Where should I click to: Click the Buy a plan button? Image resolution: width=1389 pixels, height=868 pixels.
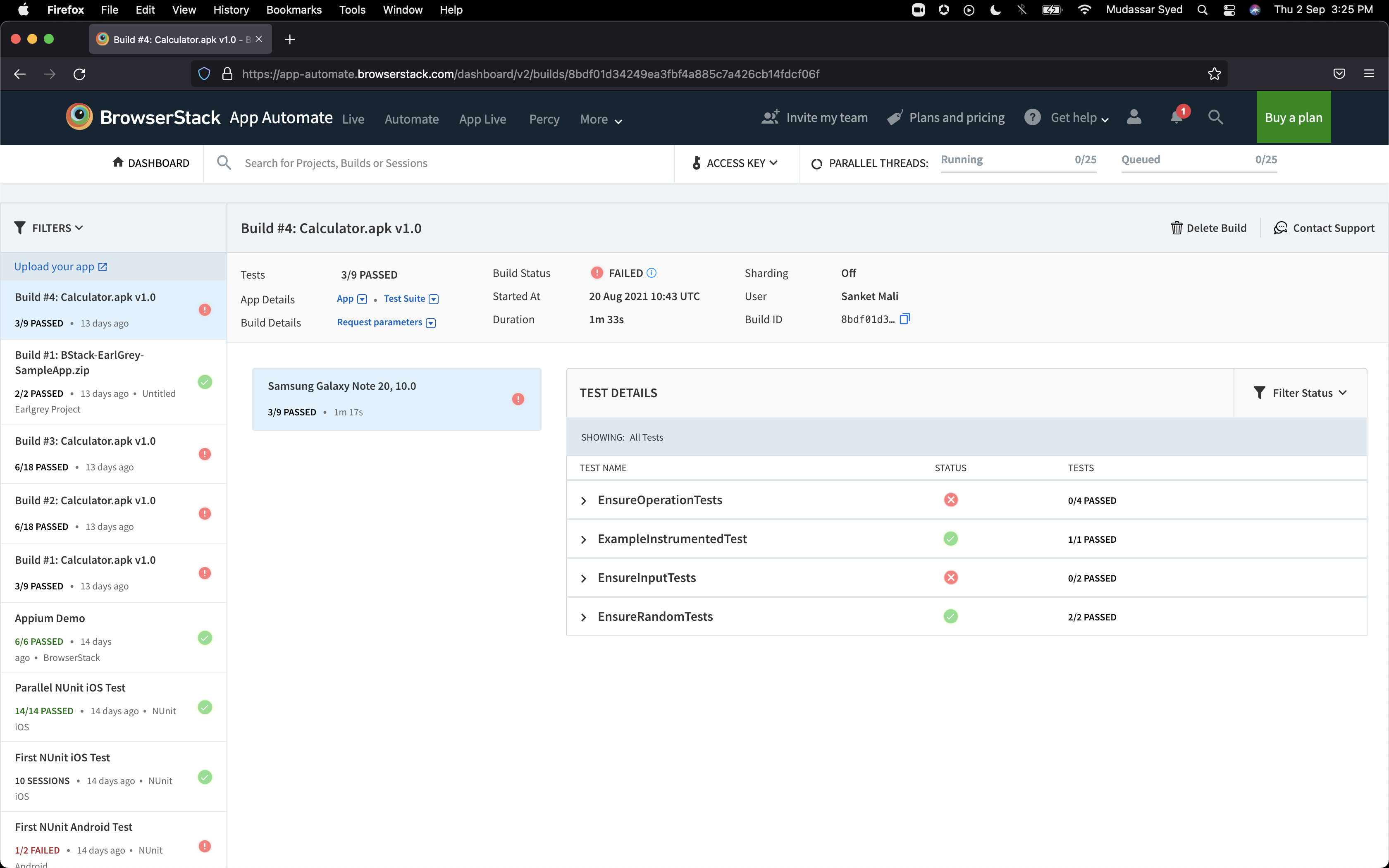tap(1293, 118)
